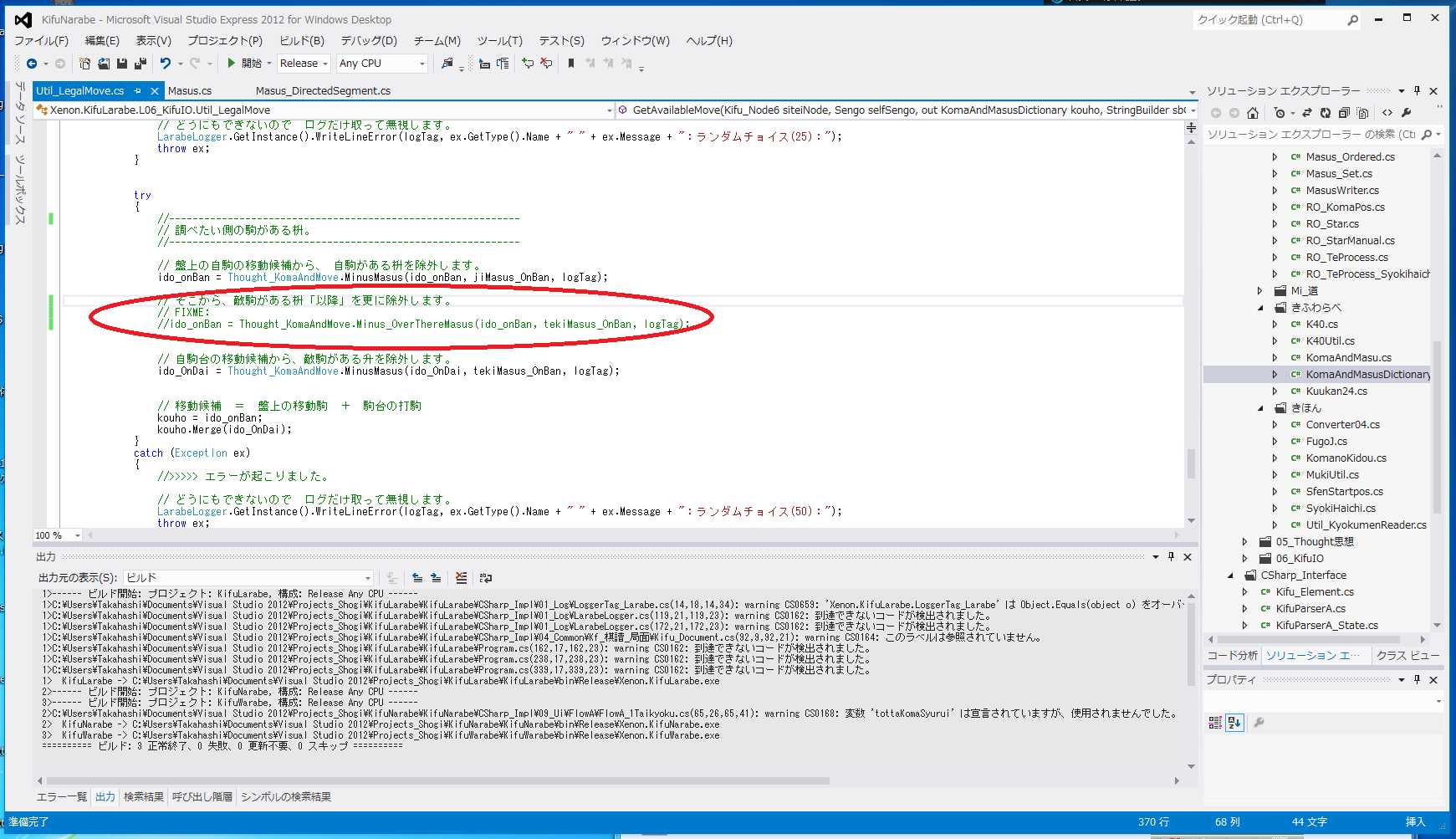1456x839 pixels.
Task: Switch to クラス ビュー tab
Action: click(1408, 656)
